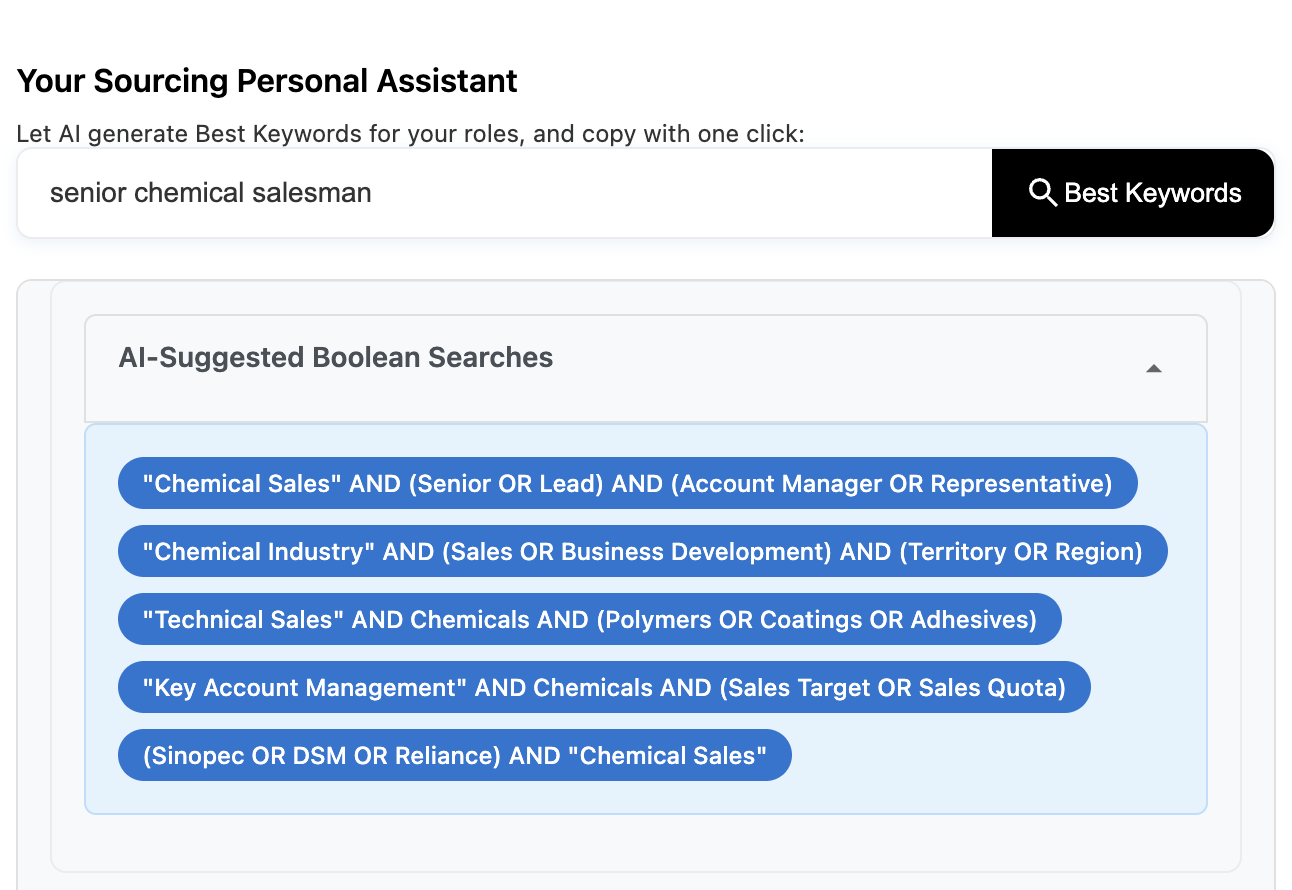
Task: Collapse the AI-Suggested Boolean Searches arrow
Action: click(x=1153, y=368)
